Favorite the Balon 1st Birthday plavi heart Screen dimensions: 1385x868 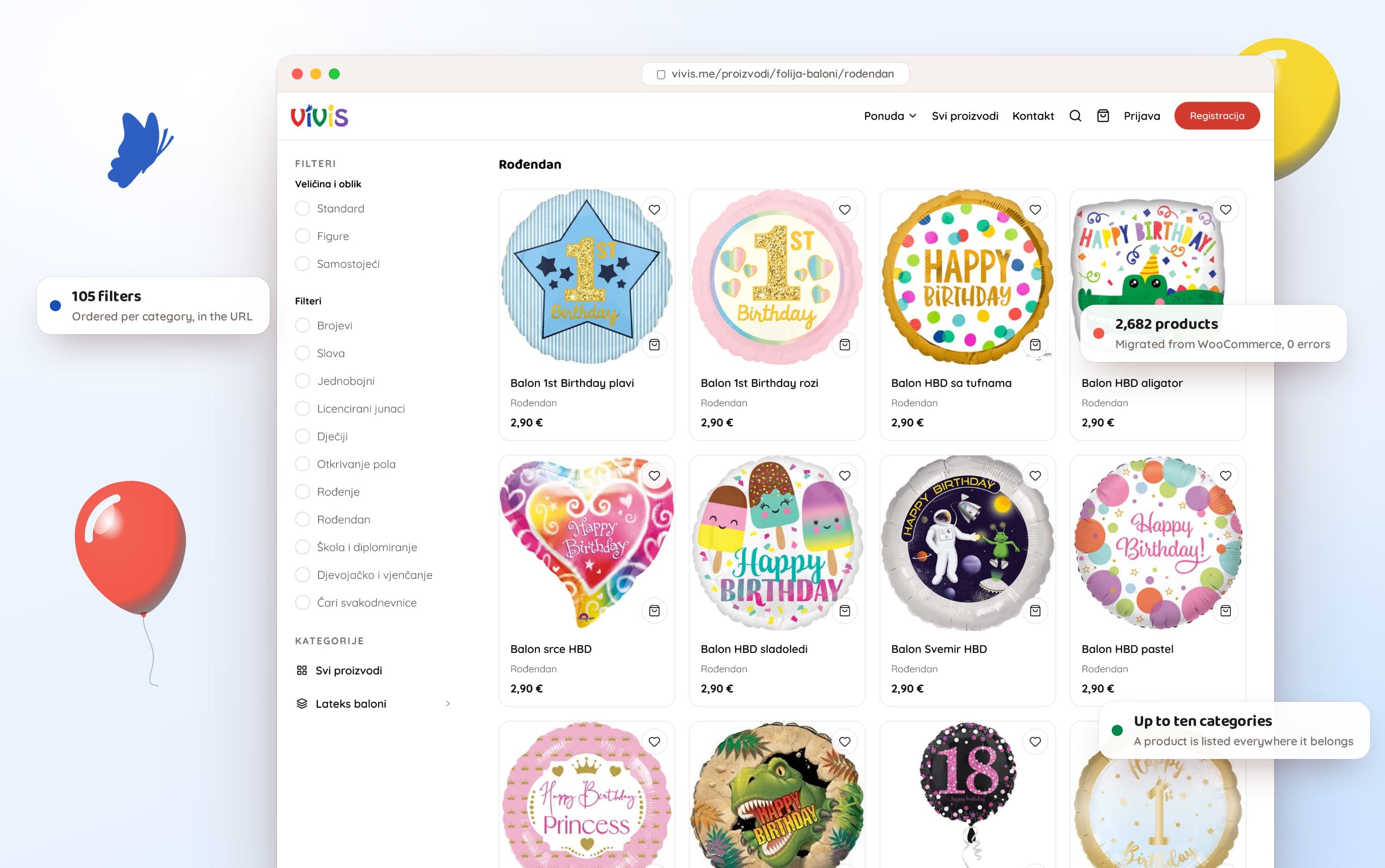(654, 210)
